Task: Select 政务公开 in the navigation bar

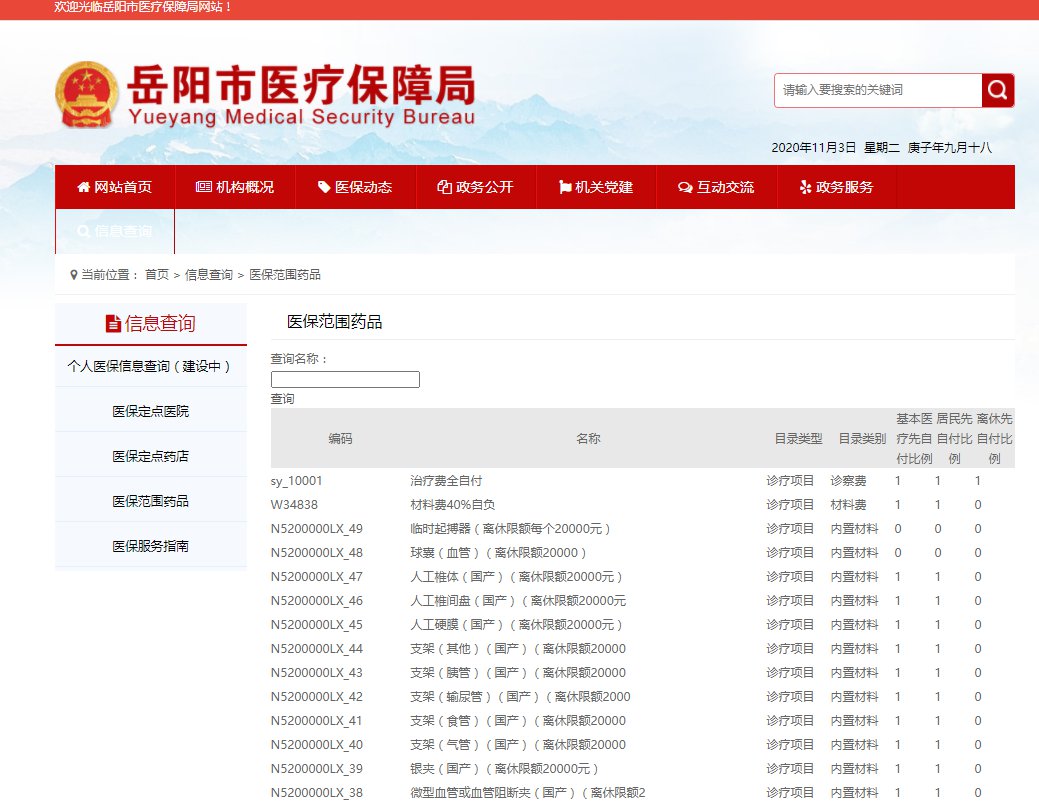Action: tap(475, 187)
